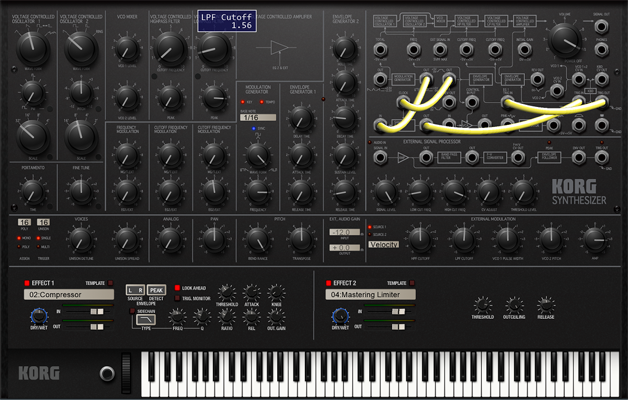Image resolution: width=628 pixels, height=400 pixels.
Task: Click the VCO 2 SCALE knob
Action: 81,137
